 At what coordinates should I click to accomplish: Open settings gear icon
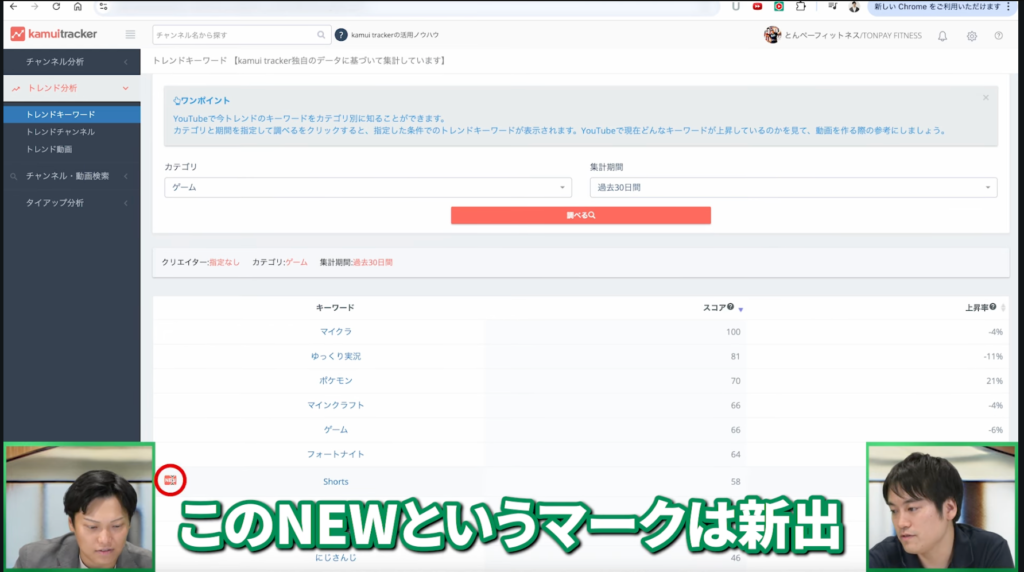coord(972,36)
